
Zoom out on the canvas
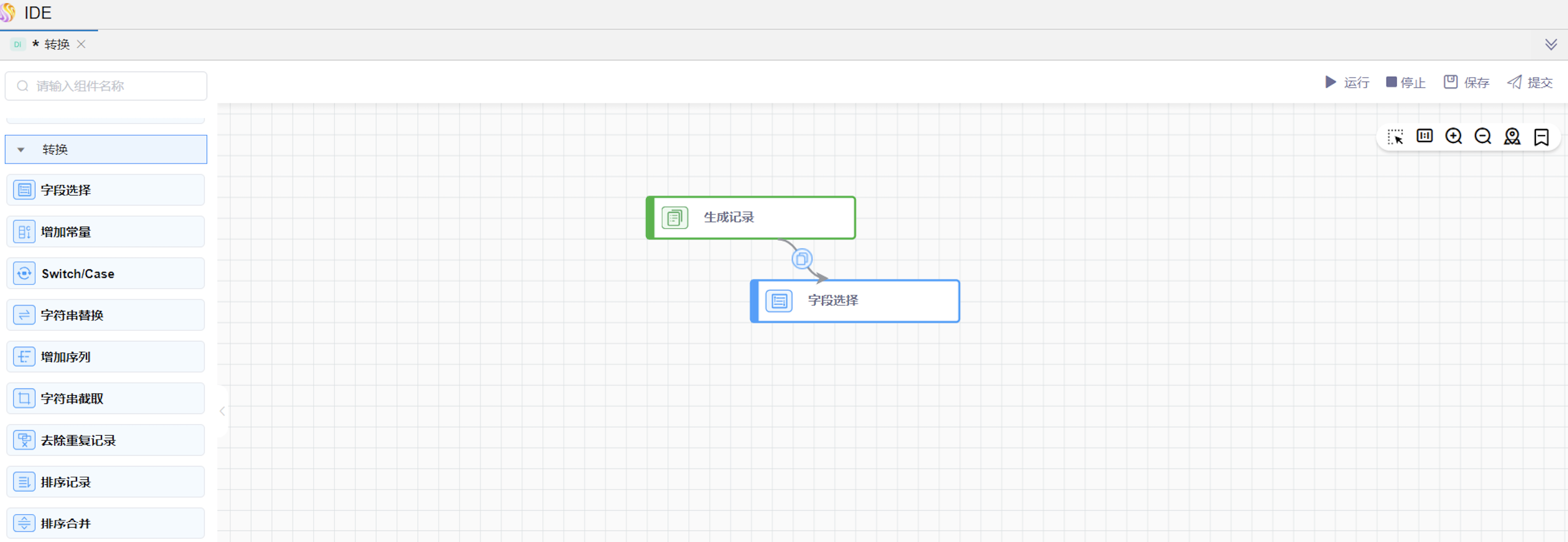(1483, 136)
